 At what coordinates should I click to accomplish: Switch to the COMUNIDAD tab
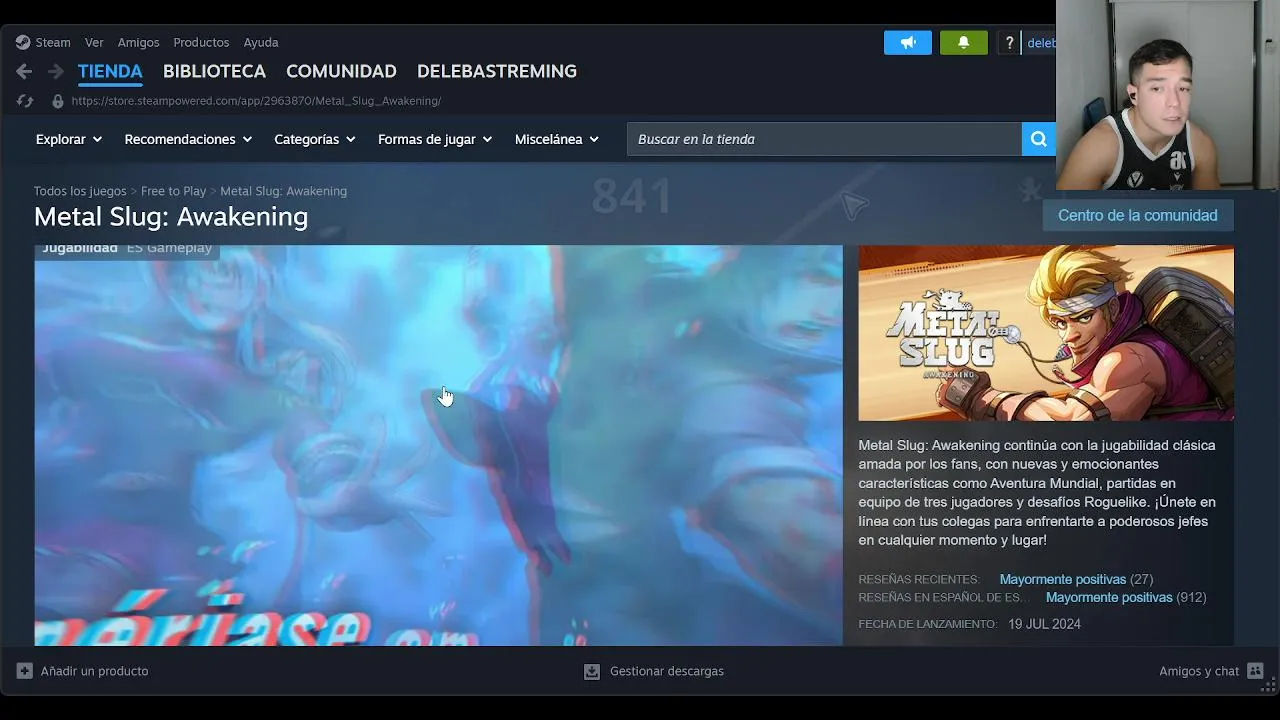(x=341, y=71)
